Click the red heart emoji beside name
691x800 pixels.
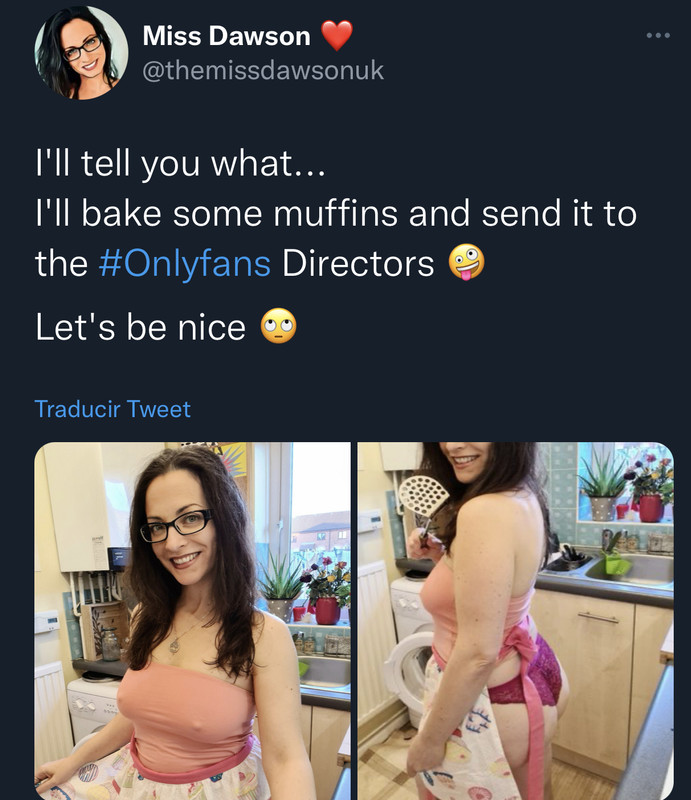(337, 35)
